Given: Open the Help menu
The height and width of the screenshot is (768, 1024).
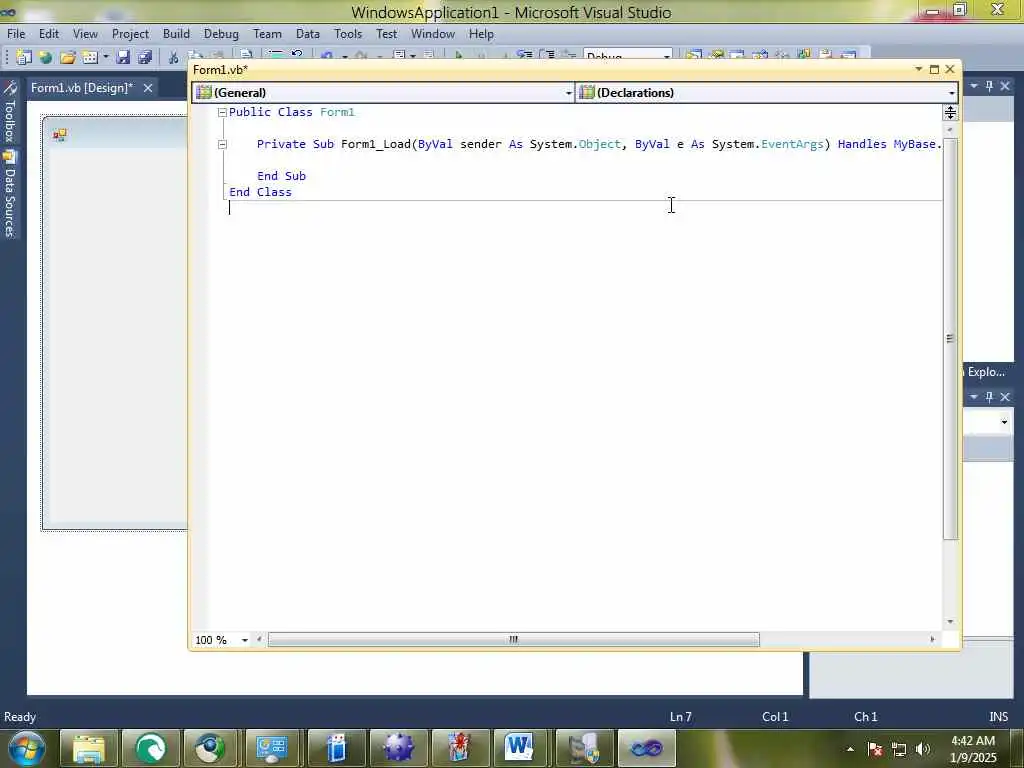Looking at the screenshot, I should click(x=481, y=34).
